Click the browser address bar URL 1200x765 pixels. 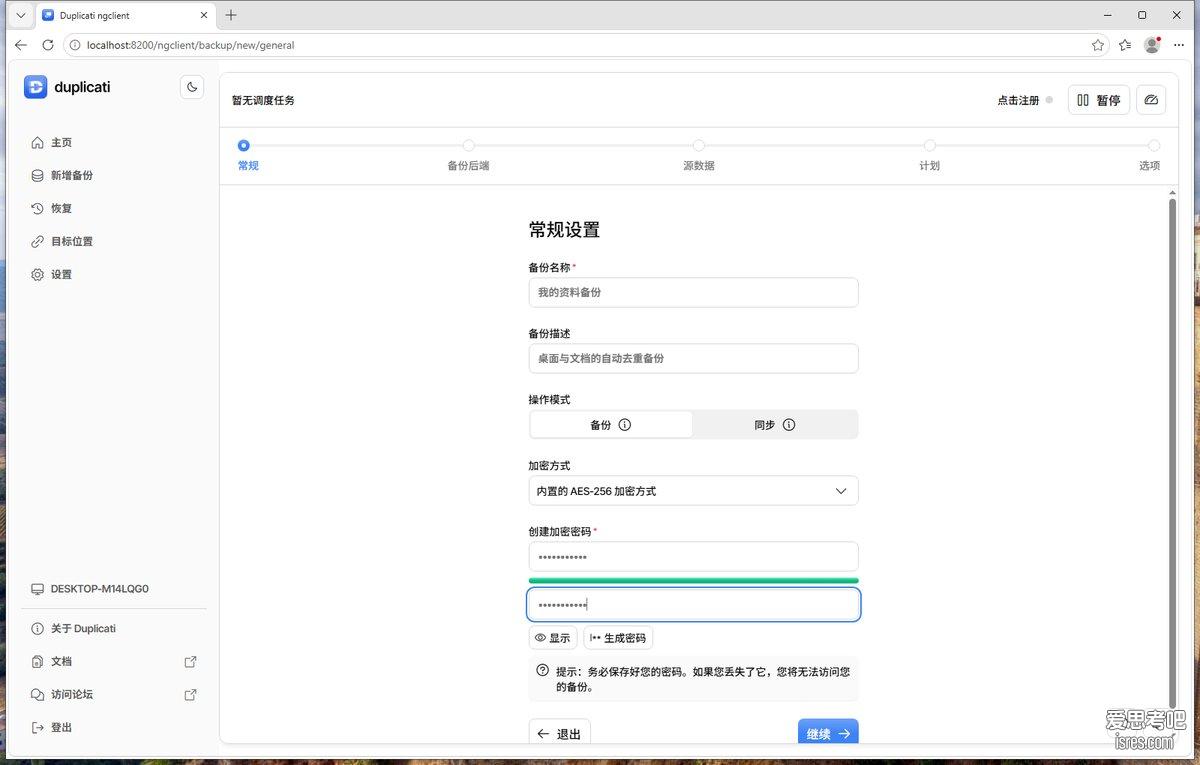pos(190,45)
